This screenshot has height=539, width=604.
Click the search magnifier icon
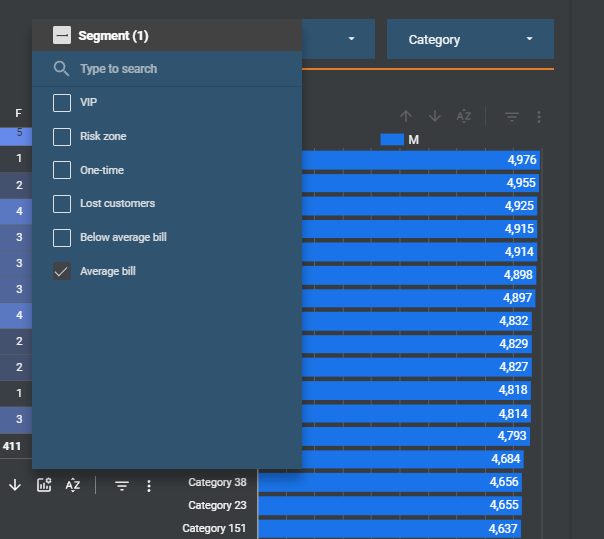pyautogui.click(x=61, y=69)
